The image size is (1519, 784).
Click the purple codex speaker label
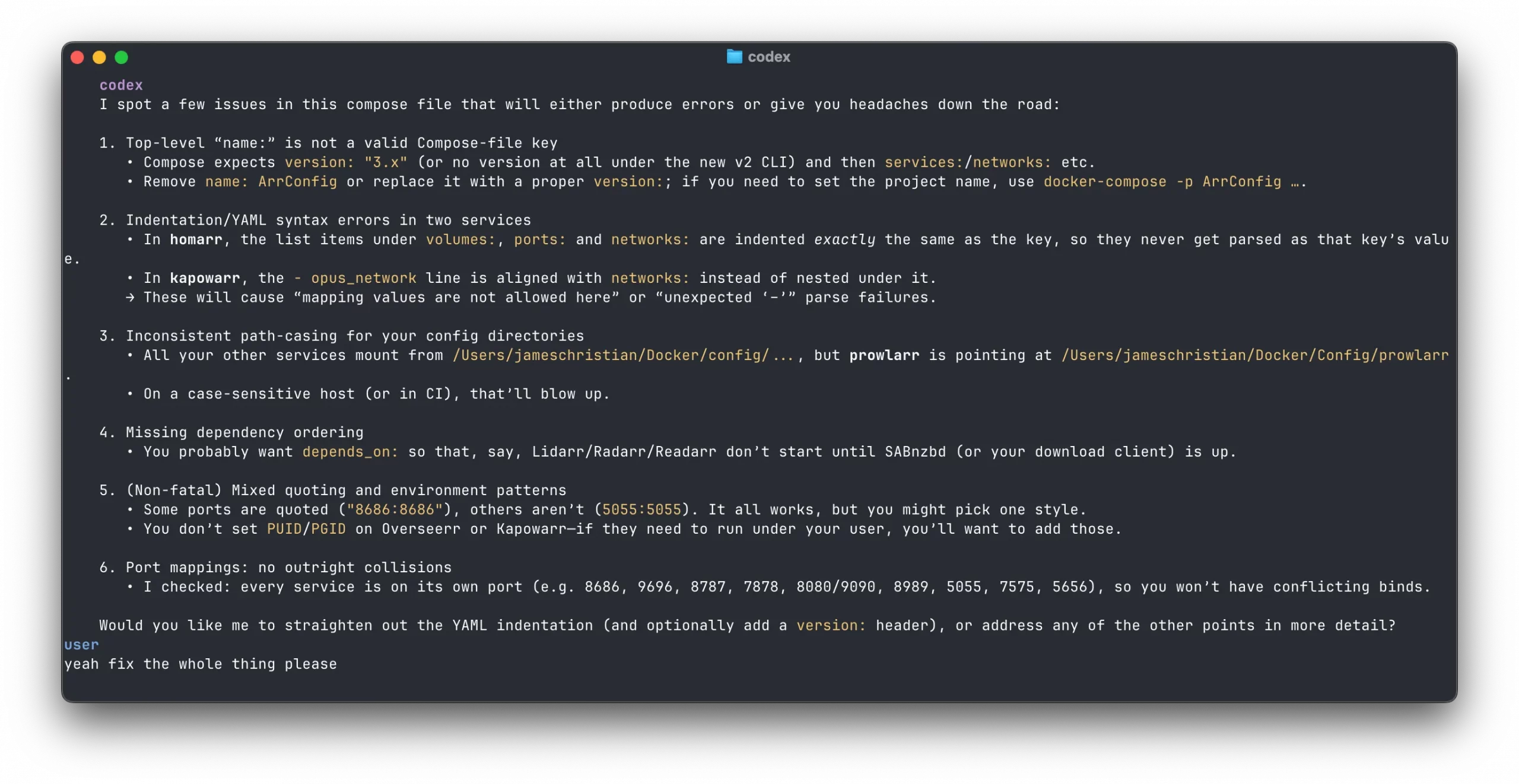coord(121,85)
